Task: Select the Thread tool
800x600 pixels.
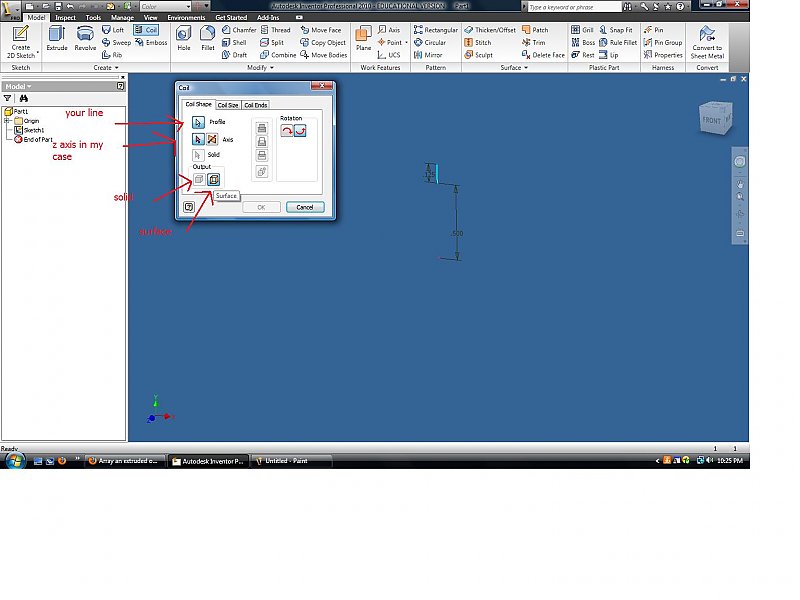Action: (x=276, y=30)
